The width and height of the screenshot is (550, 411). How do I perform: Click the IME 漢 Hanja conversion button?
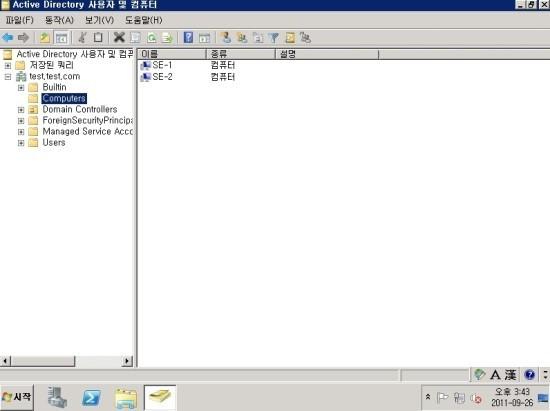511,375
